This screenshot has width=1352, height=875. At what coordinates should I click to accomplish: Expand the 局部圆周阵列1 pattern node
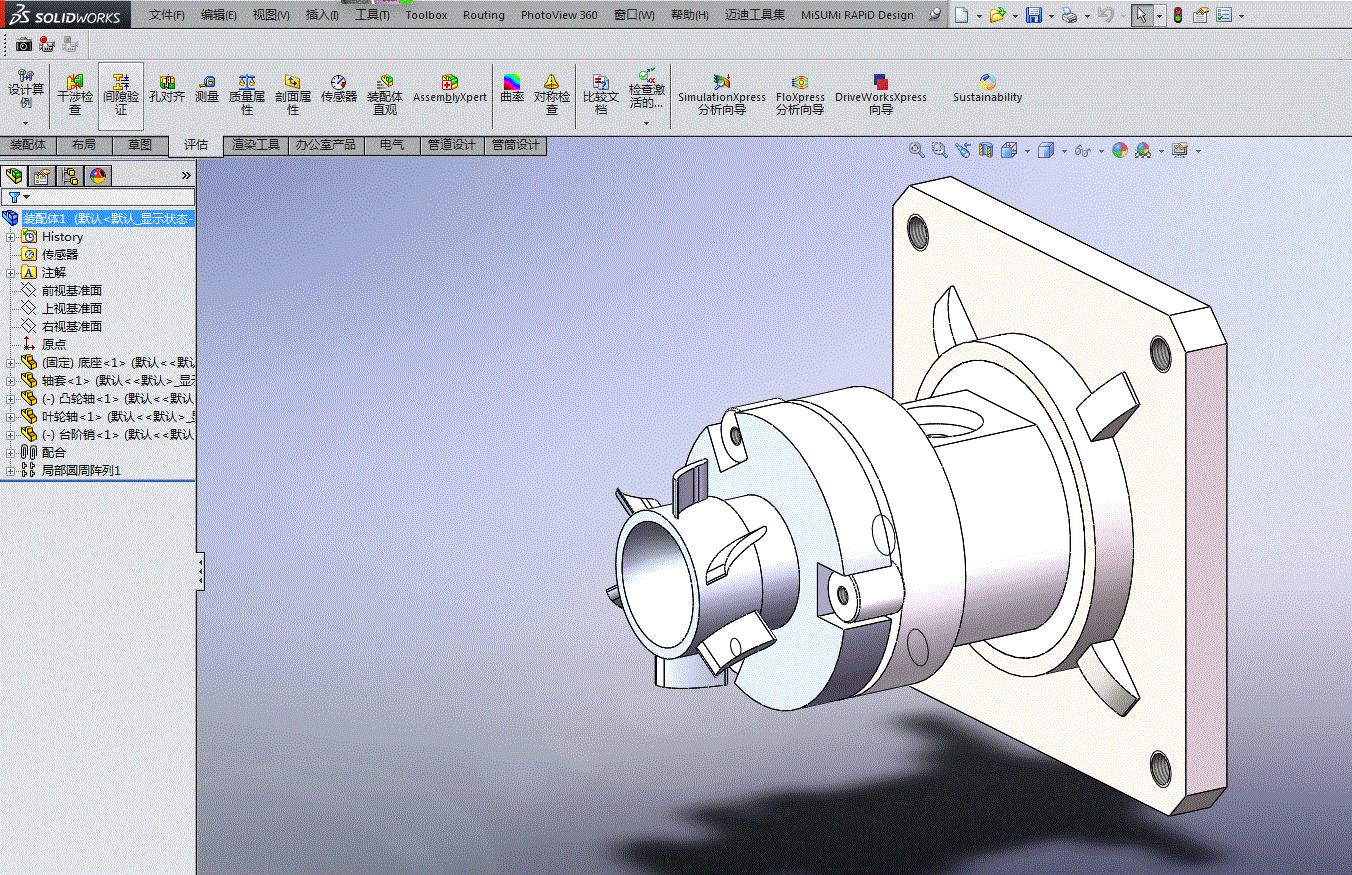[10, 471]
